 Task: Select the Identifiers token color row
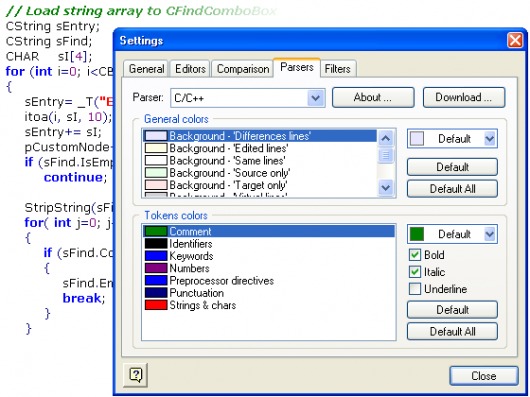[269, 244]
